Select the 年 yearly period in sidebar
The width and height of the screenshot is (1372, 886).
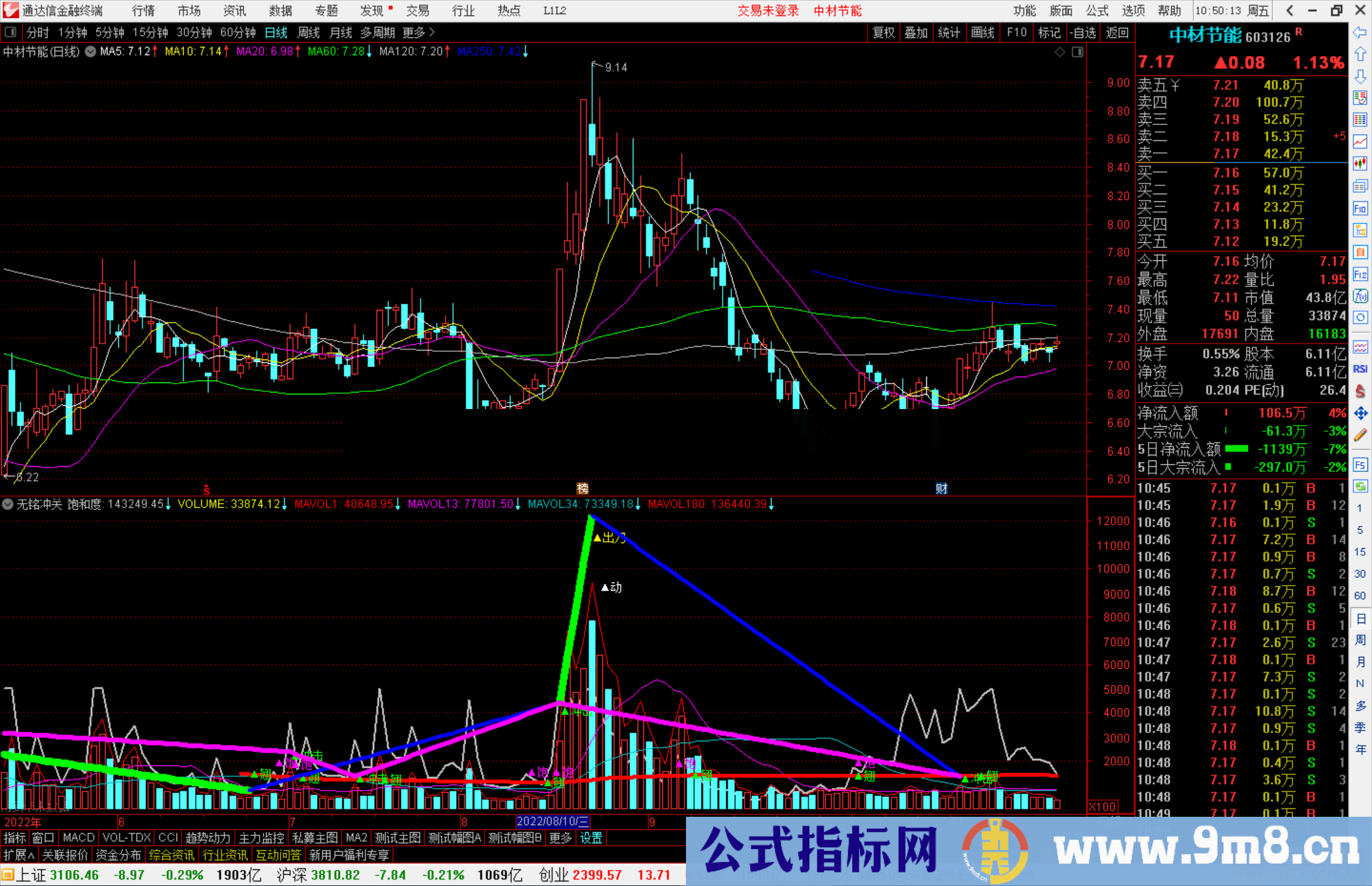(1360, 749)
